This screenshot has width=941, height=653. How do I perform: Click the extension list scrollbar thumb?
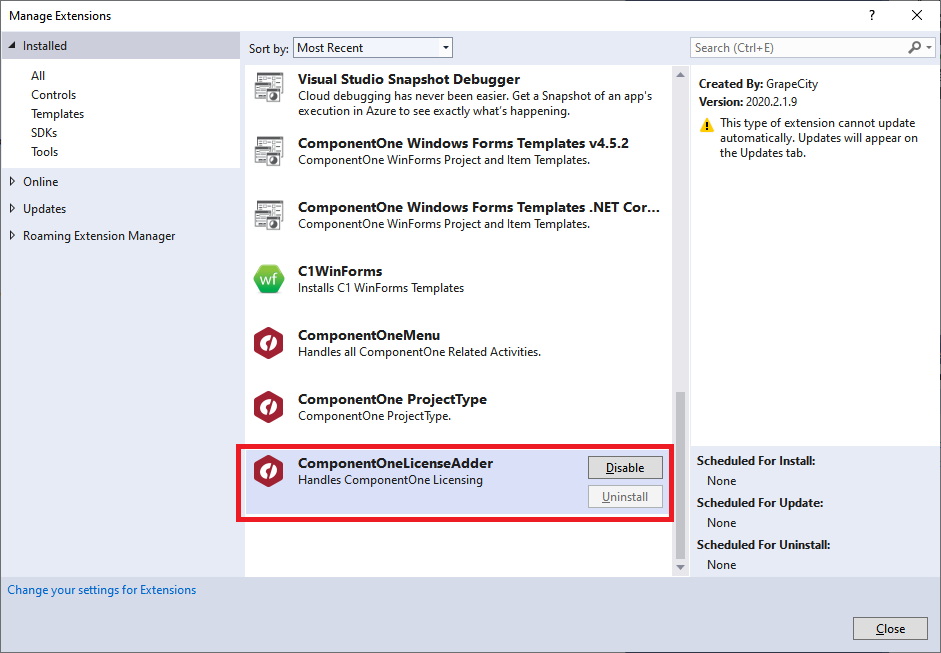pyautogui.click(x=680, y=475)
